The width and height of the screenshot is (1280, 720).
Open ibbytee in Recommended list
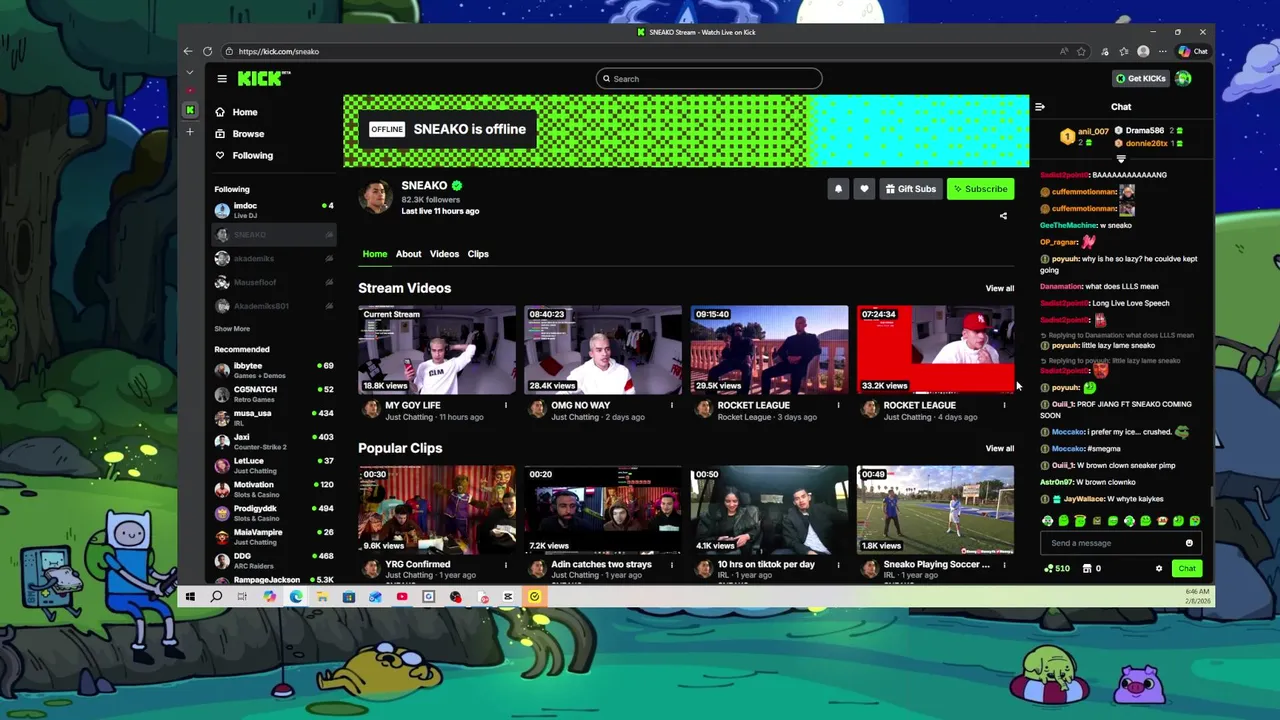click(x=274, y=370)
